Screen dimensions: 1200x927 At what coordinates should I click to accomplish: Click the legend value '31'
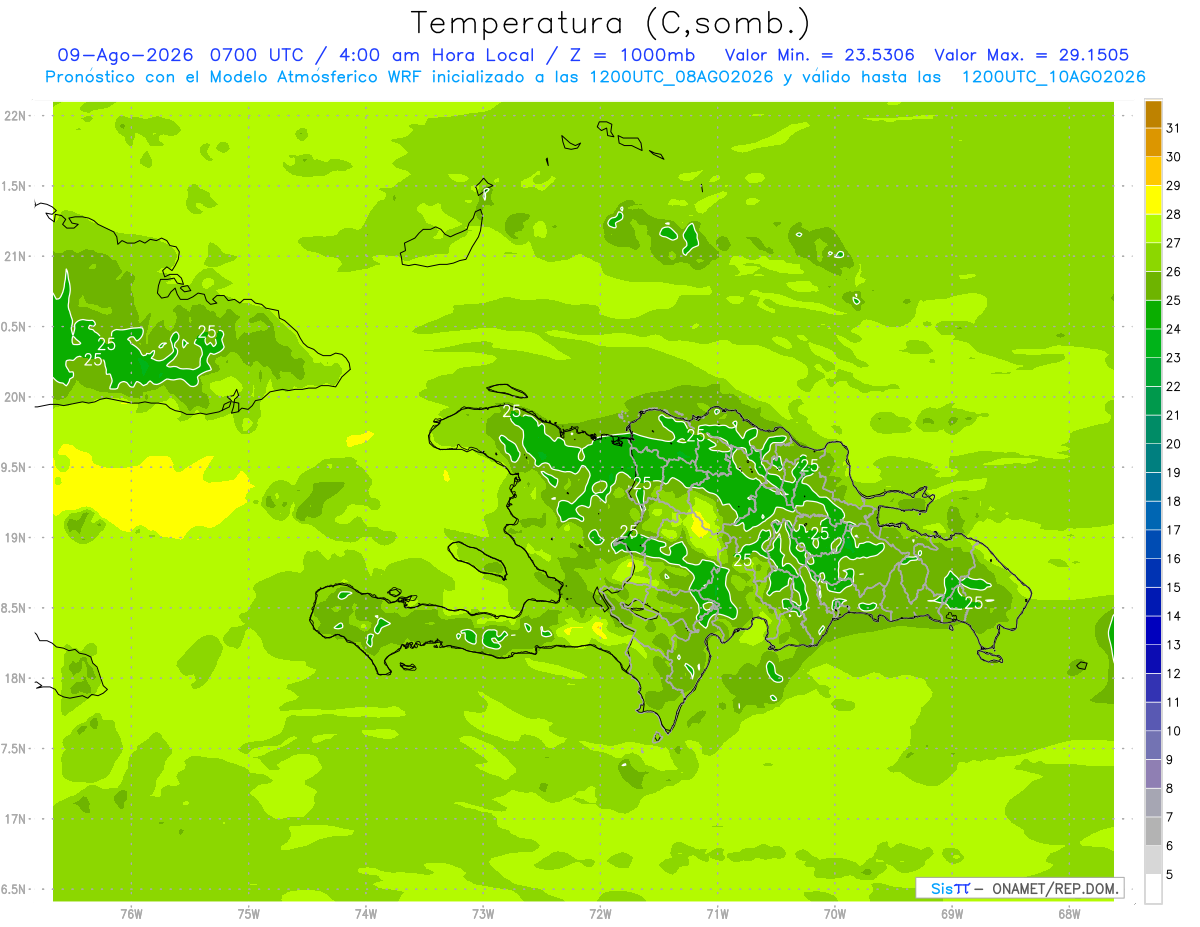[x=1174, y=128]
